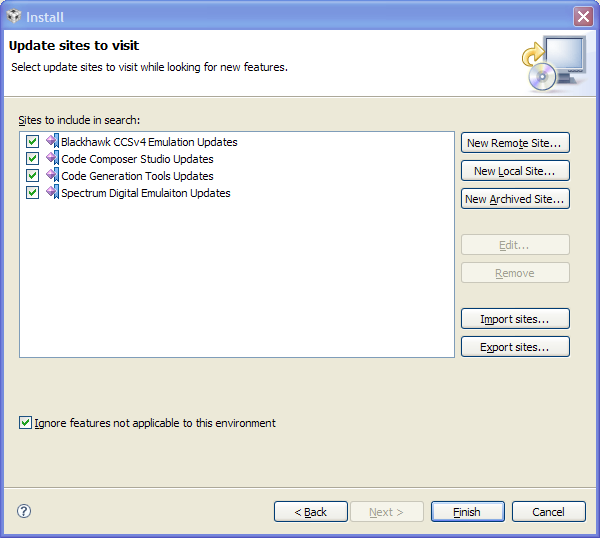Go back with the Back button
This screenshot has height=538, width=600.
(x=311, y=512)
